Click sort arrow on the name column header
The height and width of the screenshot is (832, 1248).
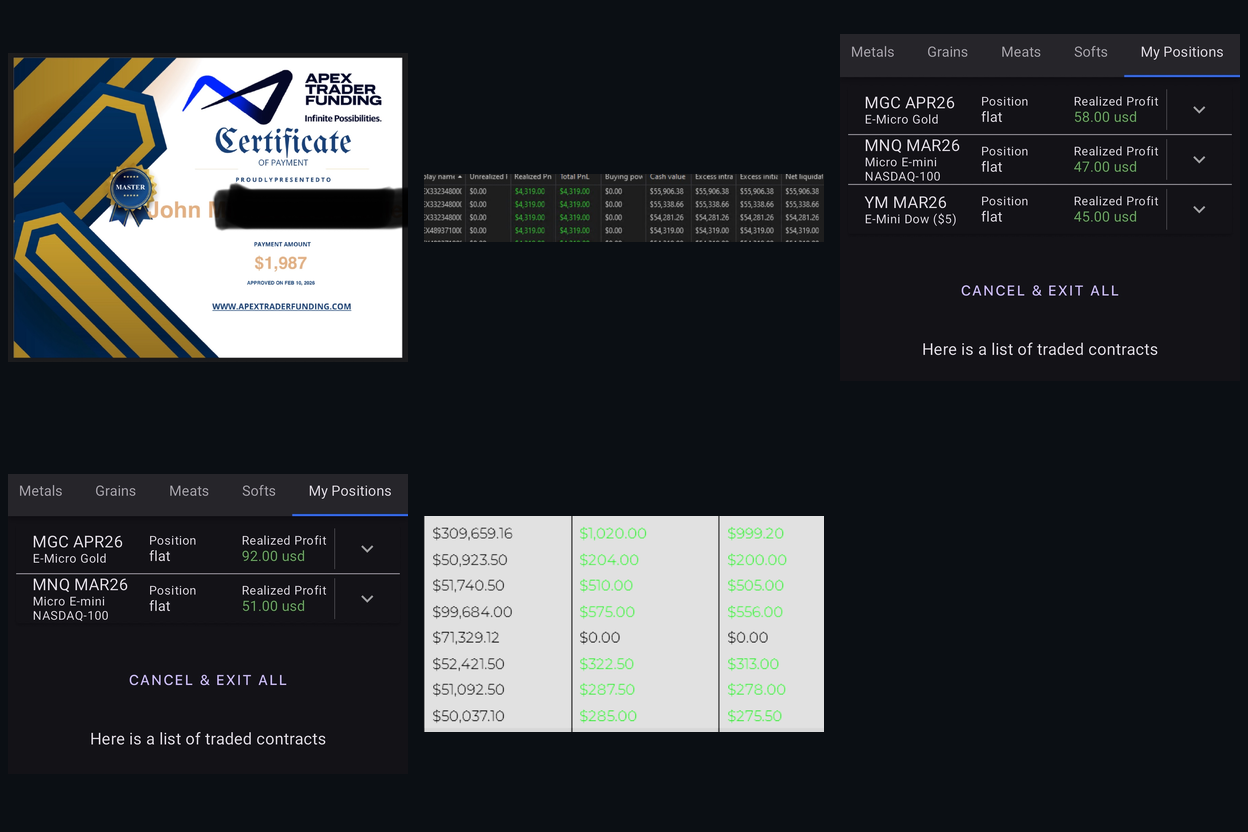[460, 177]
